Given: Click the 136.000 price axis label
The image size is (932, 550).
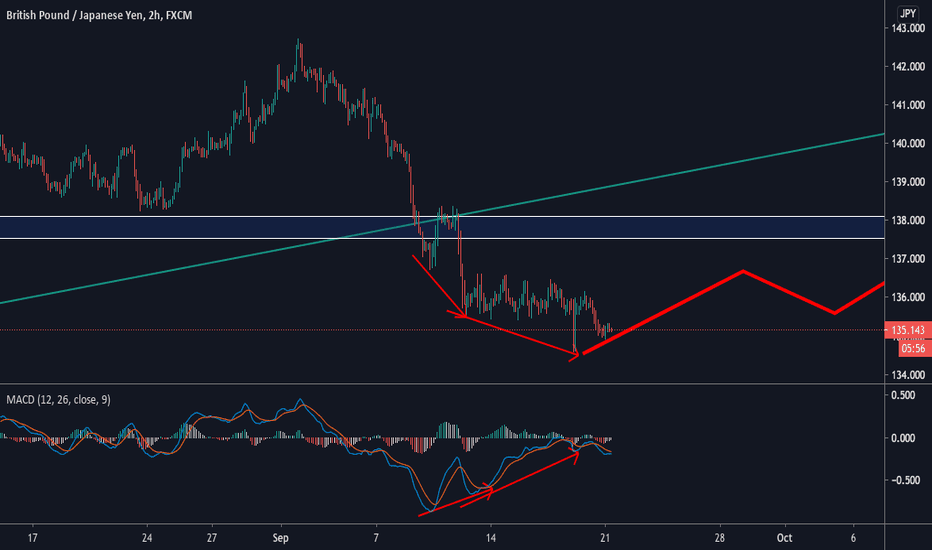Looking at the screenshot, I should click(x=908, y=297).
